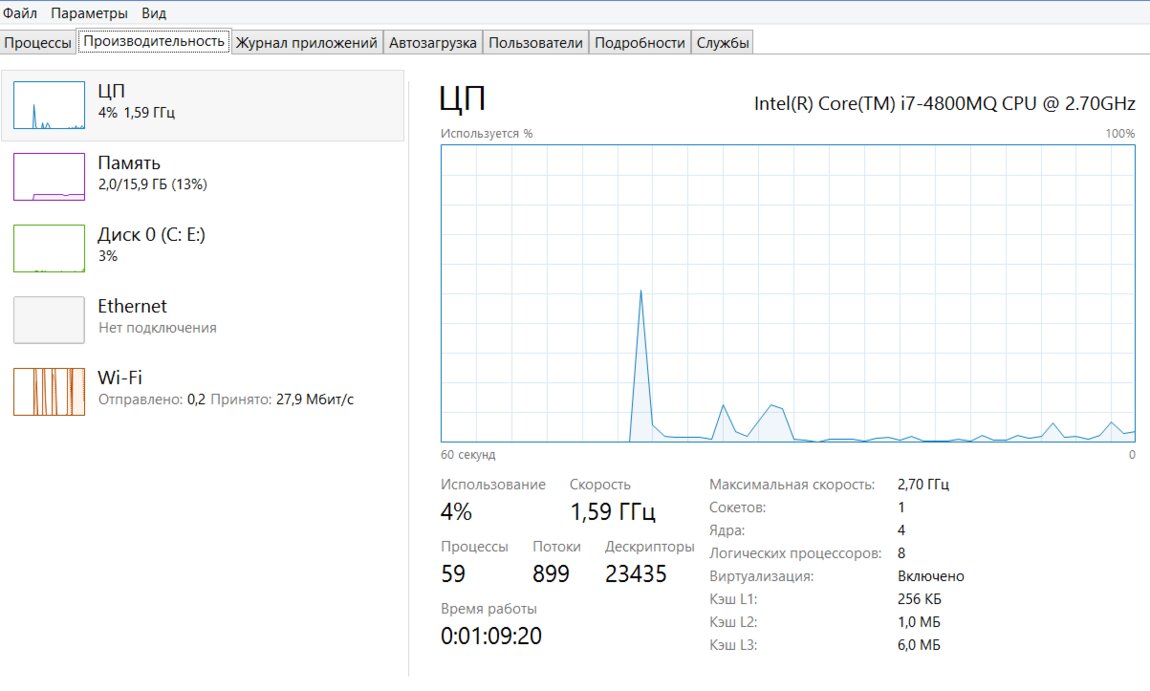
Task: Go to the Пользователи tab
Action: [536, 42]
